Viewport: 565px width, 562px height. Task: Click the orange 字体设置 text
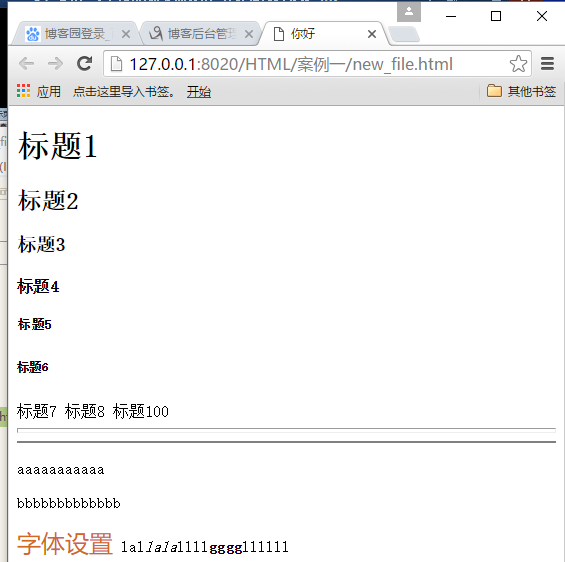(65, 544)
